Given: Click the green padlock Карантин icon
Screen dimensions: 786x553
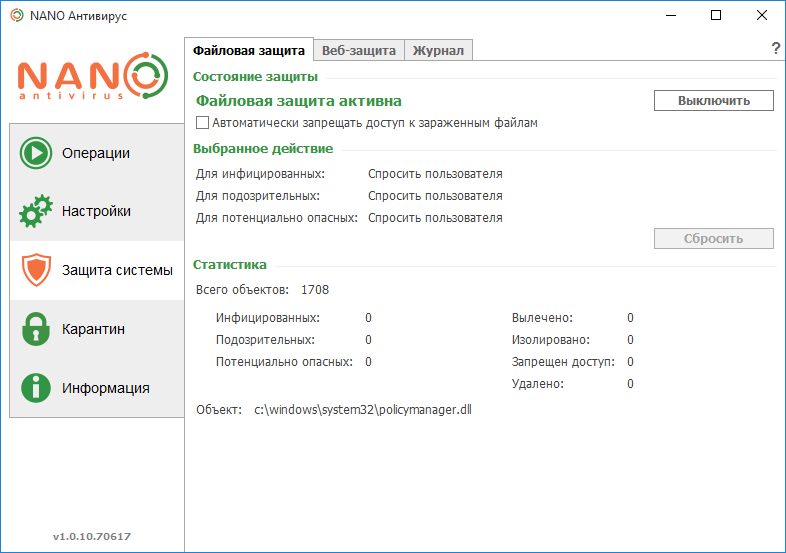Looking at the screenshot, I should click(36, 329).
